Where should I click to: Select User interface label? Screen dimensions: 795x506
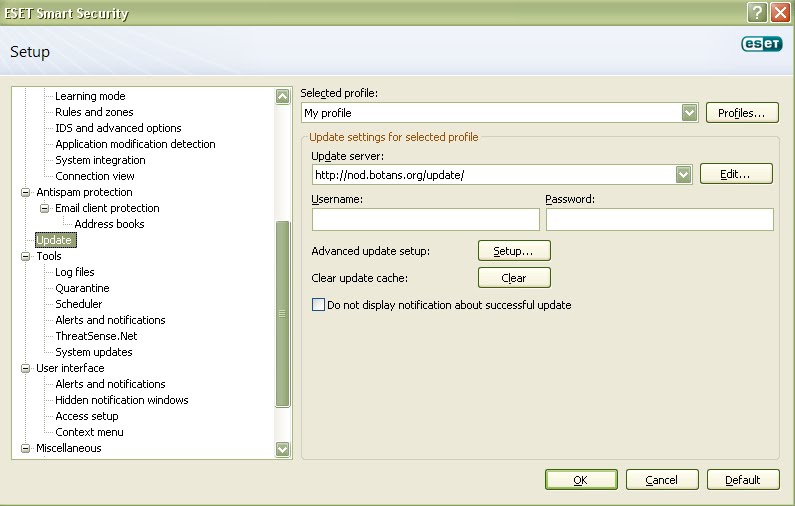(x=70, y=368)
